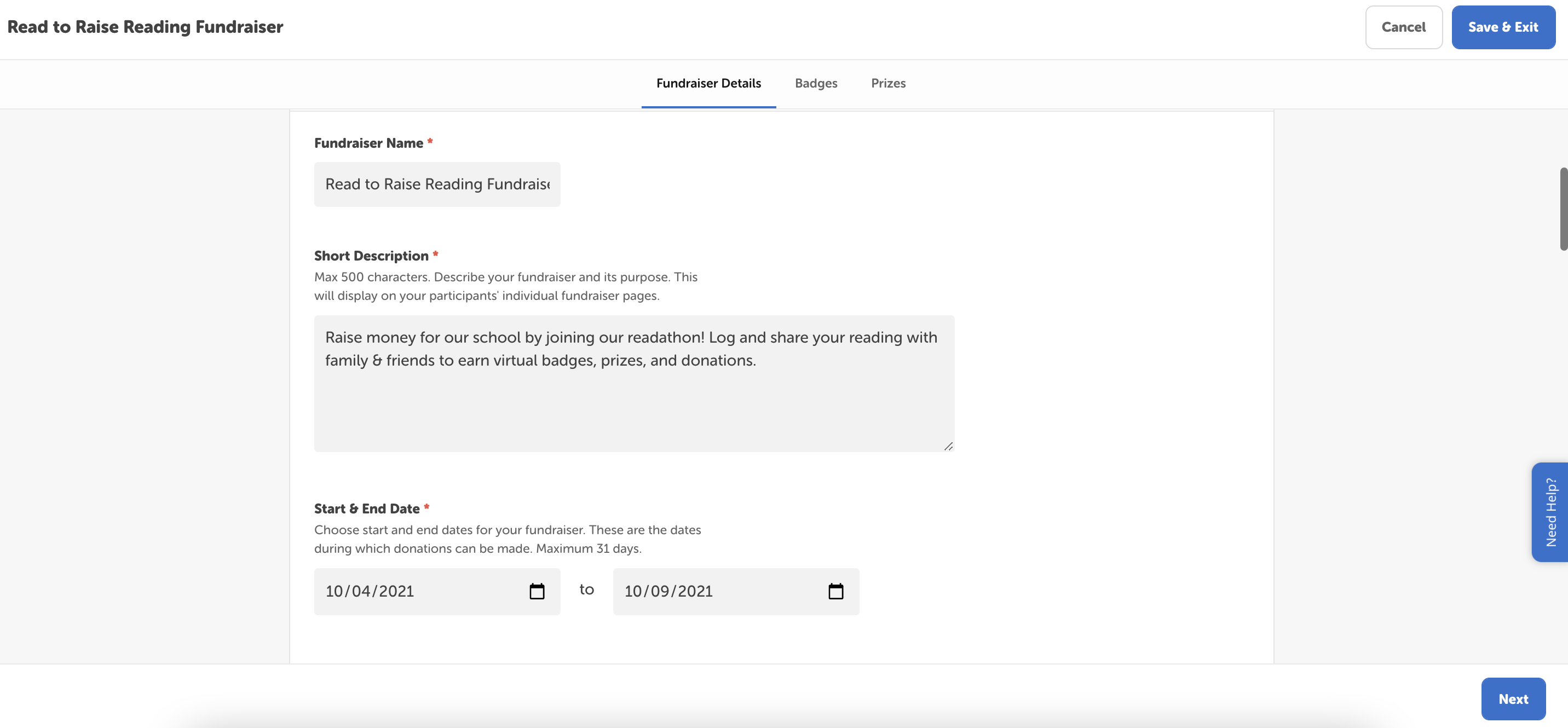
Task: Select the Fundraiser Details tab
Action: pos(708,83)
